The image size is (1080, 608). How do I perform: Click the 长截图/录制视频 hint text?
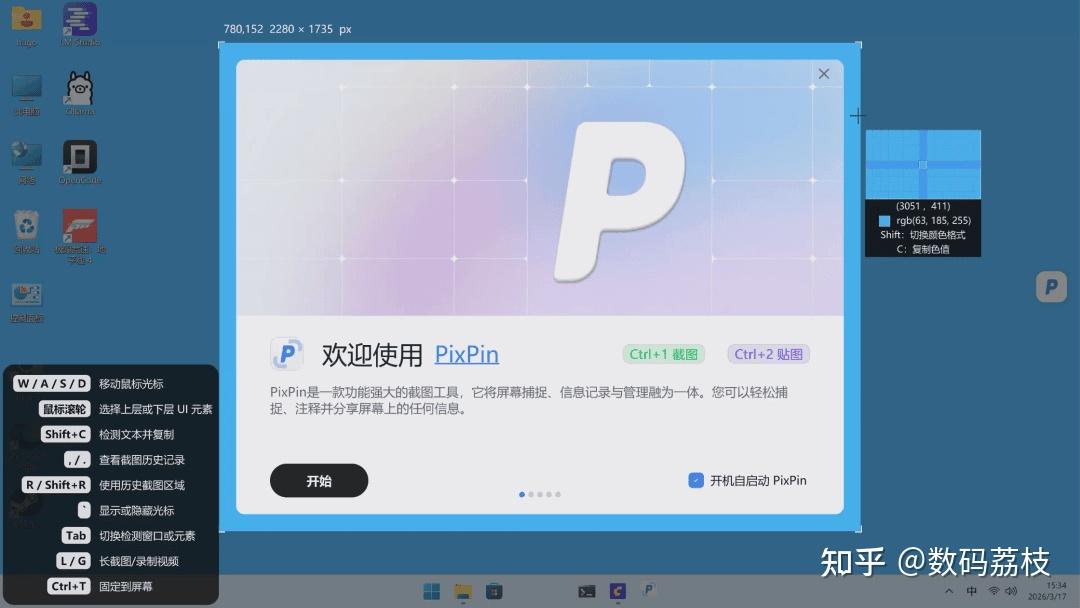[x=138, y=561]
